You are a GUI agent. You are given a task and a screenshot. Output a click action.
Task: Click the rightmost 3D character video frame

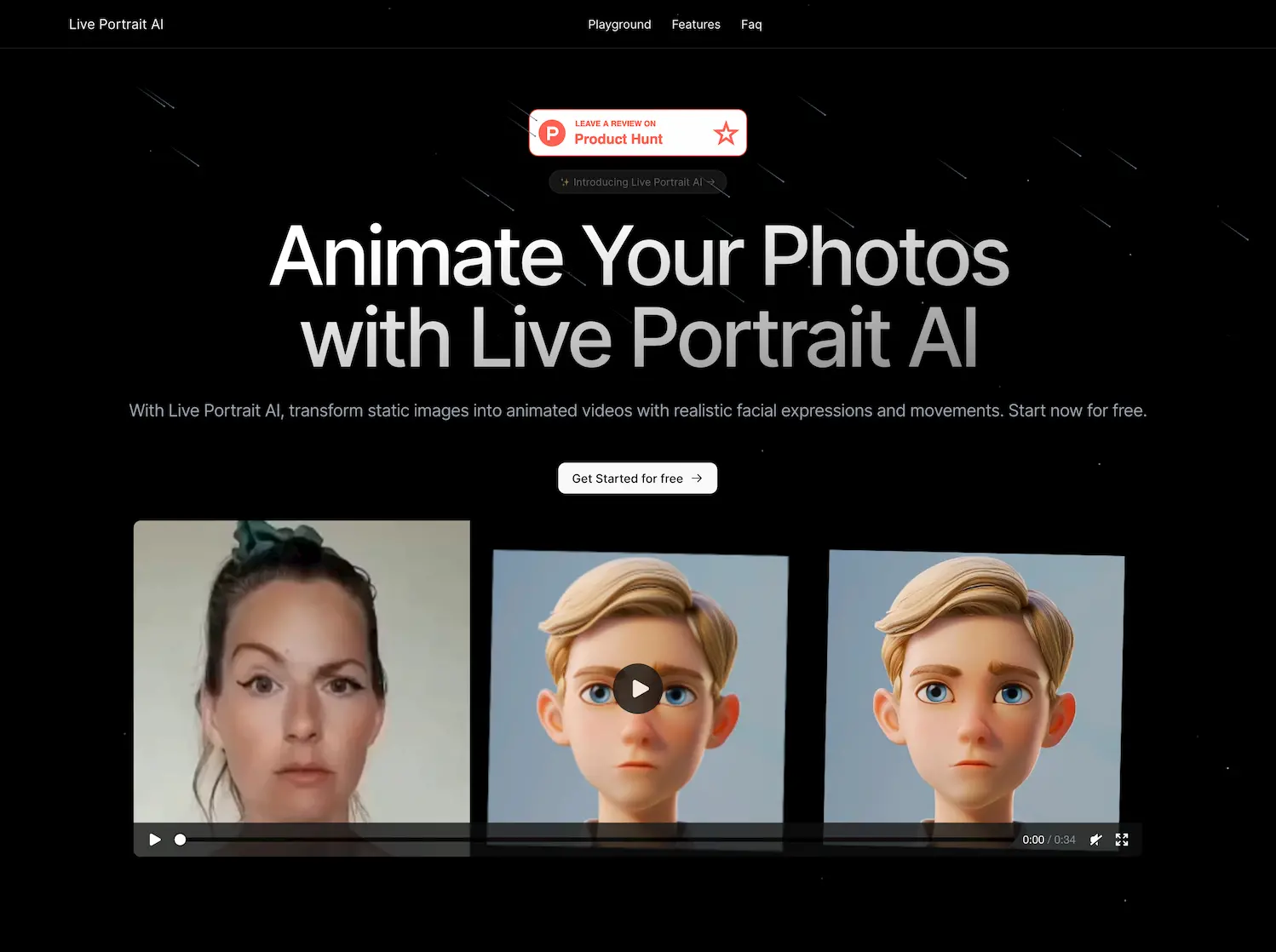tap(975, 681)
